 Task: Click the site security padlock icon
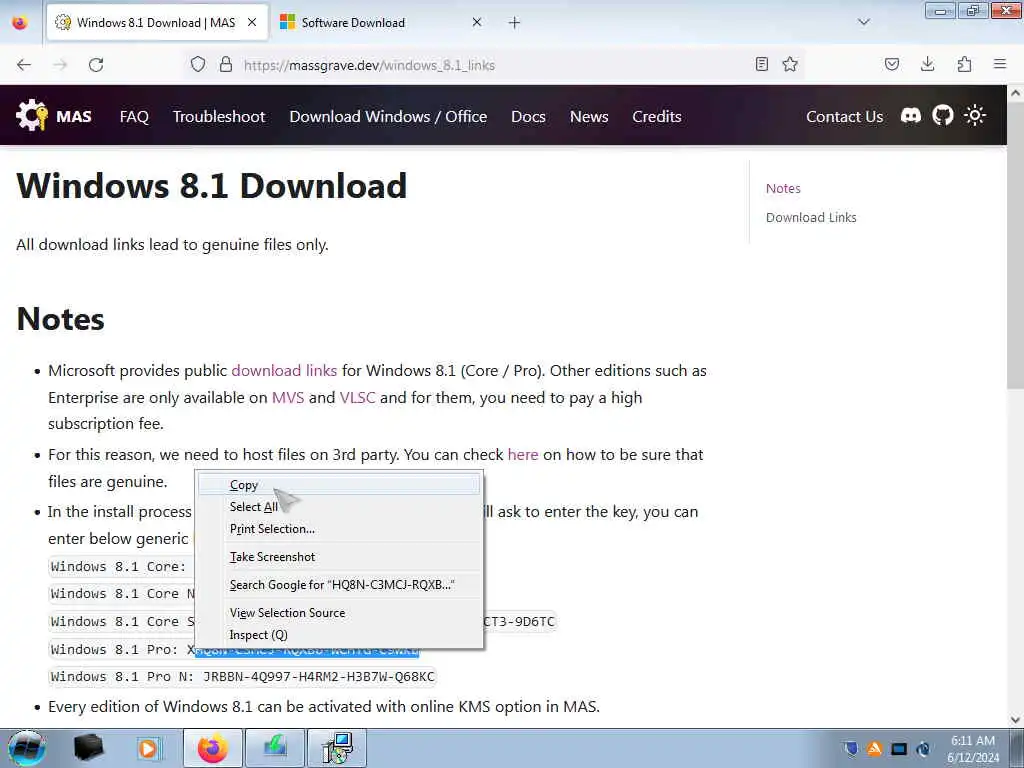coord(226,64)
